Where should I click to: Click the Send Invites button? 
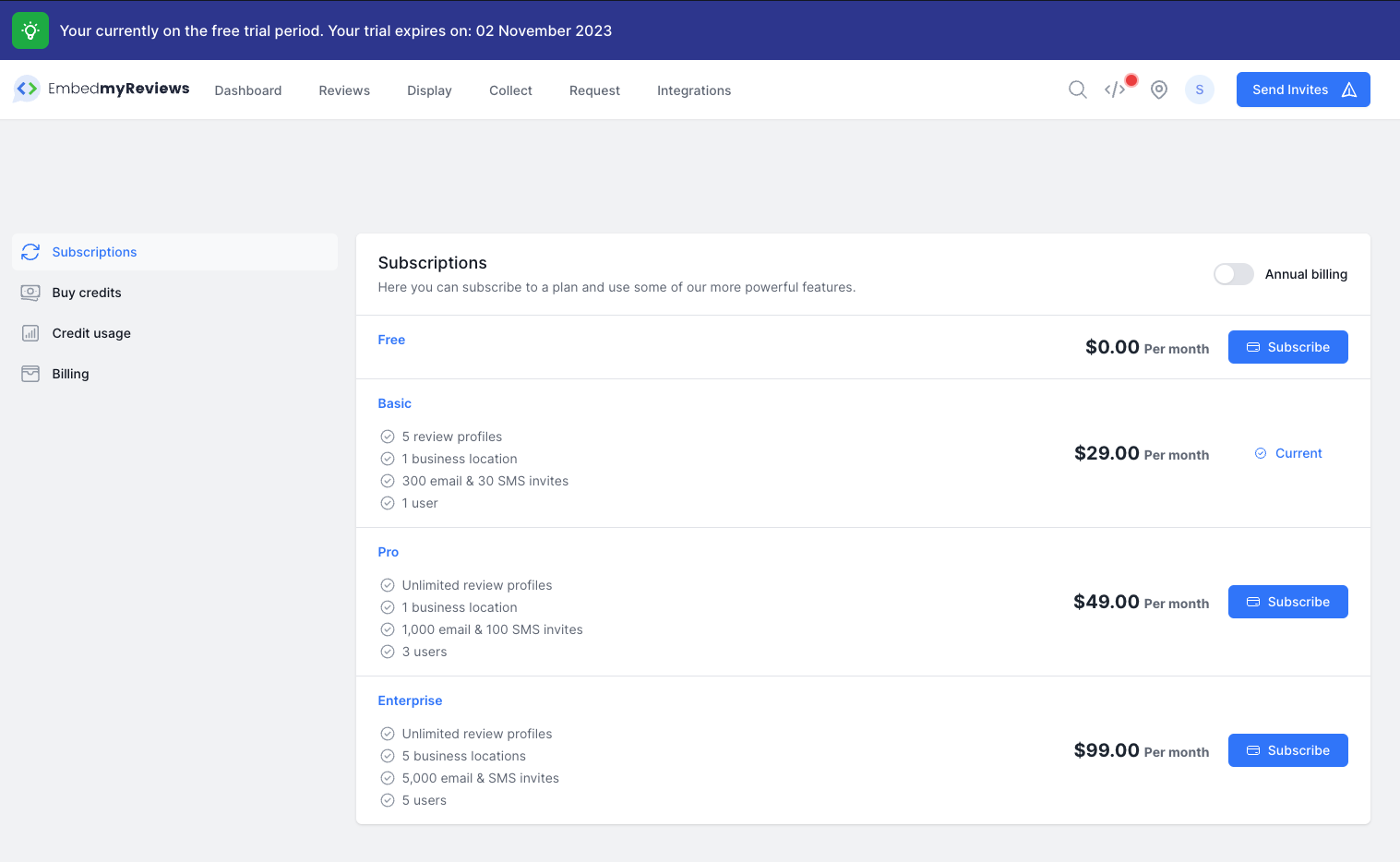tap(1302, 90)
